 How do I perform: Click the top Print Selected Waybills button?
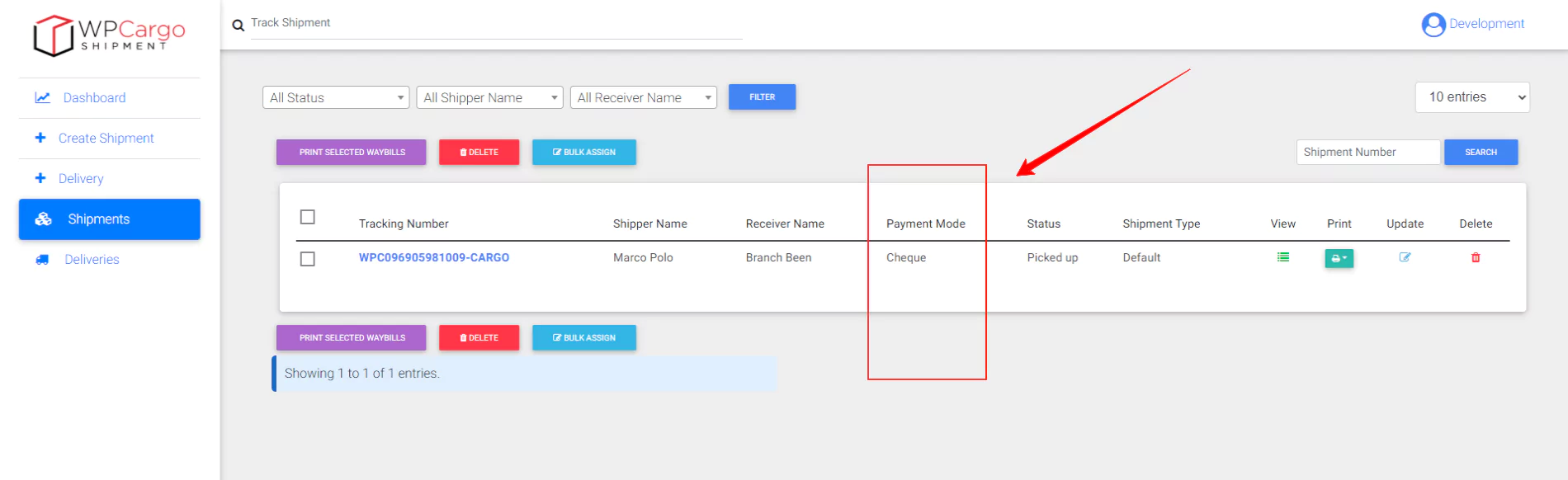coord(352,152)
